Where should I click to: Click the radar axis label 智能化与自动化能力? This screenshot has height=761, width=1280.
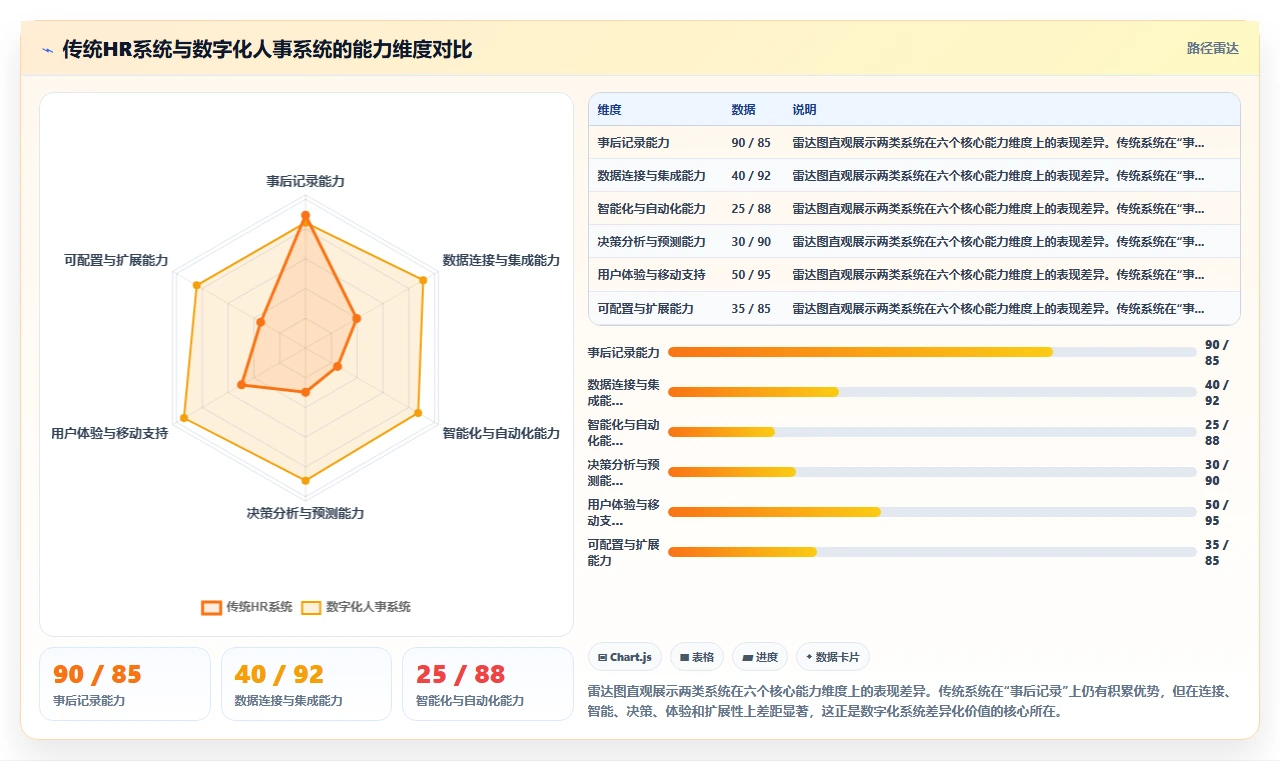coord(501,433)
